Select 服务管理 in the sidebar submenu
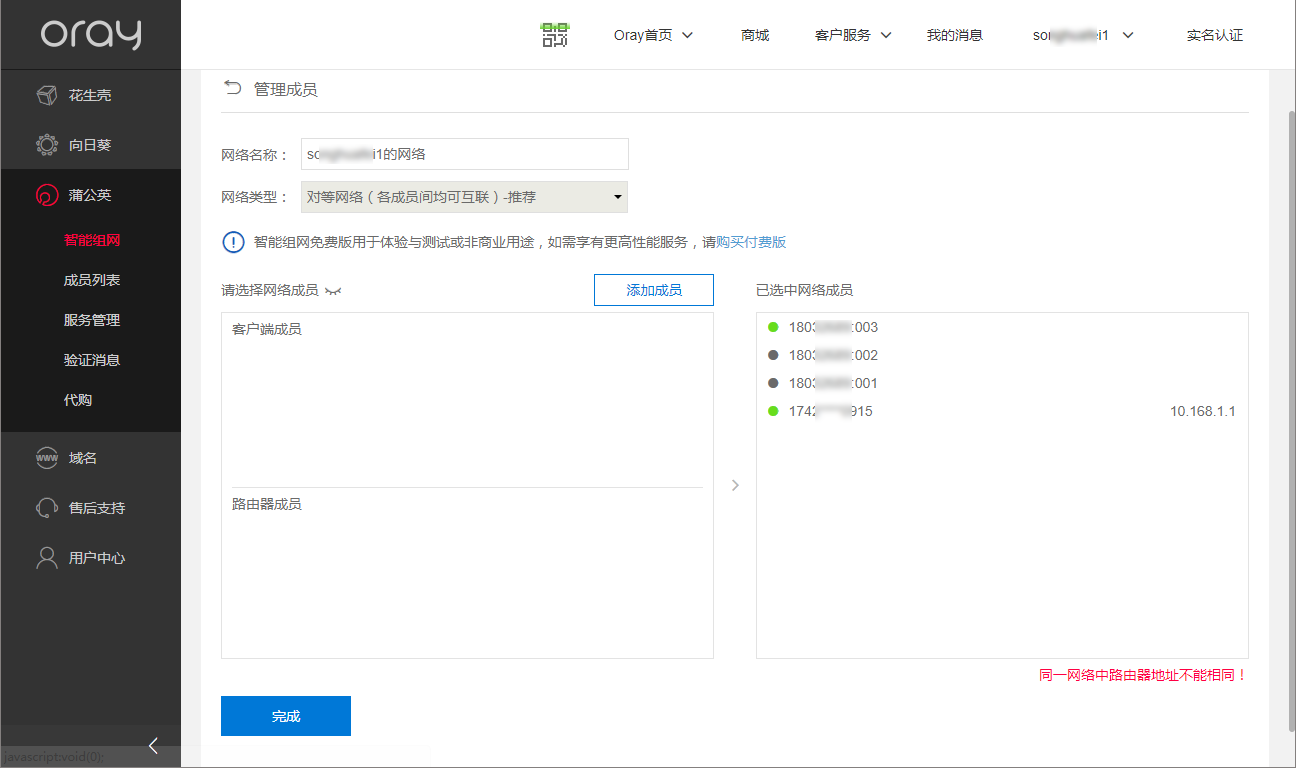 click(x=92, y=320)
